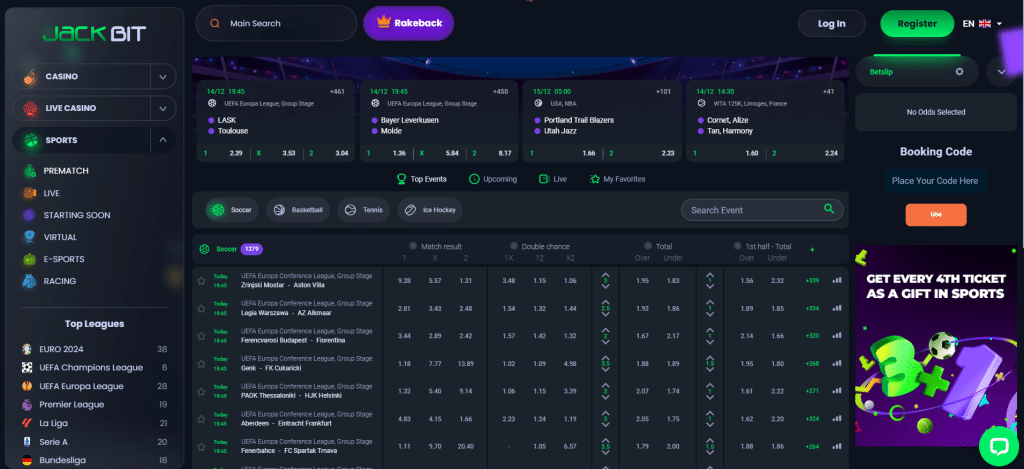Image resolution: width=1024 pixels, height=469 pixels.
Task: Click the Casino sidebar icon
Action: (x=30, y=77)
